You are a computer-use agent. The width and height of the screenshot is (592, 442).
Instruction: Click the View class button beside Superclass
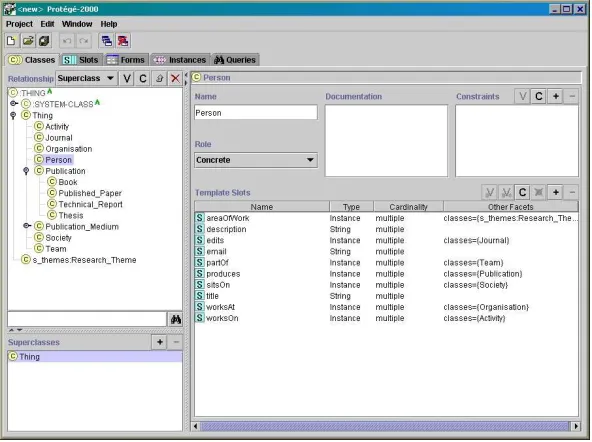[x=127, y=79]
